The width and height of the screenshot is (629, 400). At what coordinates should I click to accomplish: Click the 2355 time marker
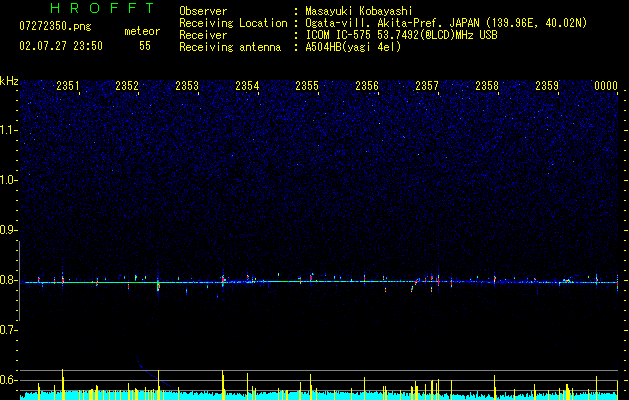[307, 86]
